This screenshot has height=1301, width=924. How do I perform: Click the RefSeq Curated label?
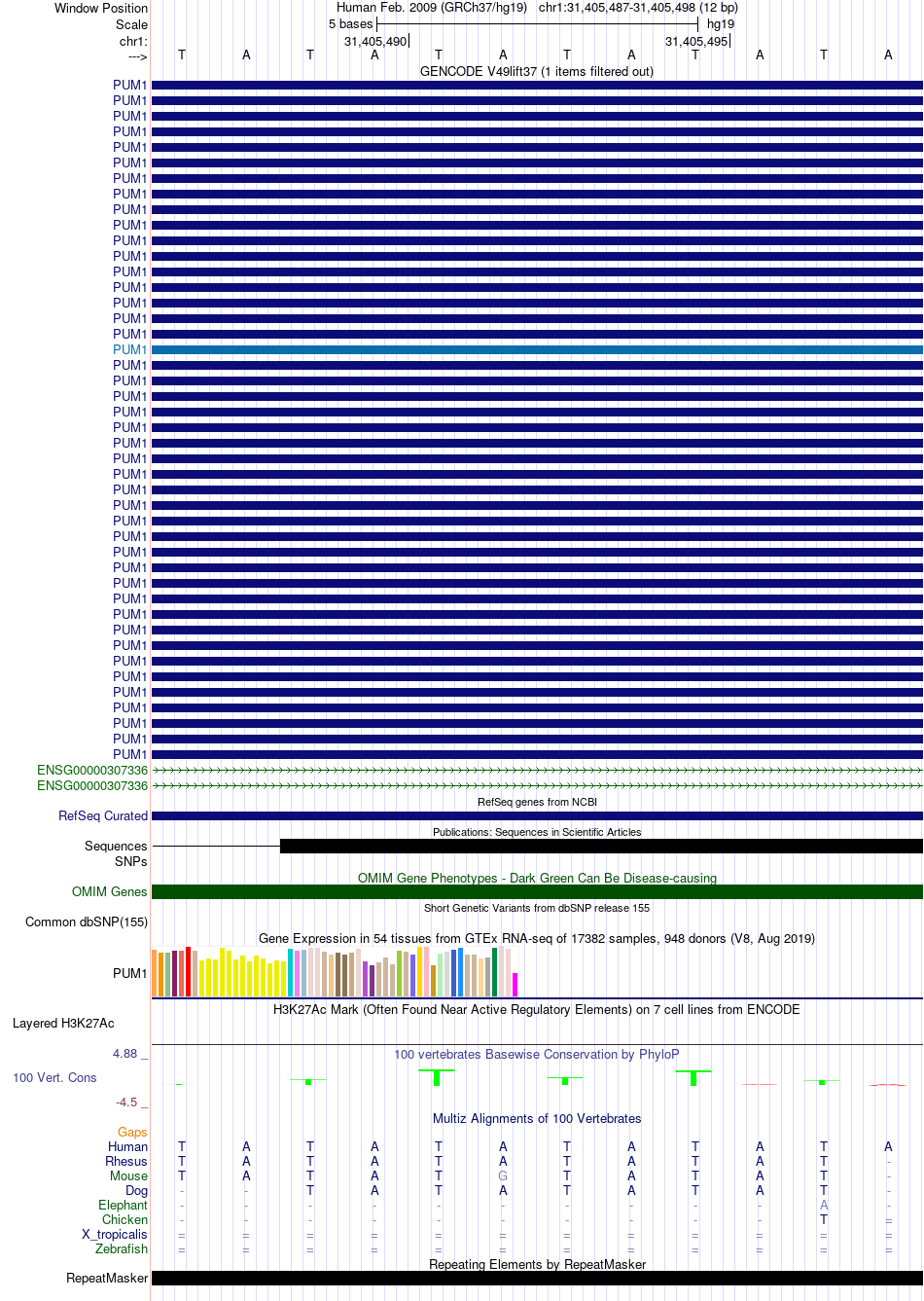[x=103, y=815]
